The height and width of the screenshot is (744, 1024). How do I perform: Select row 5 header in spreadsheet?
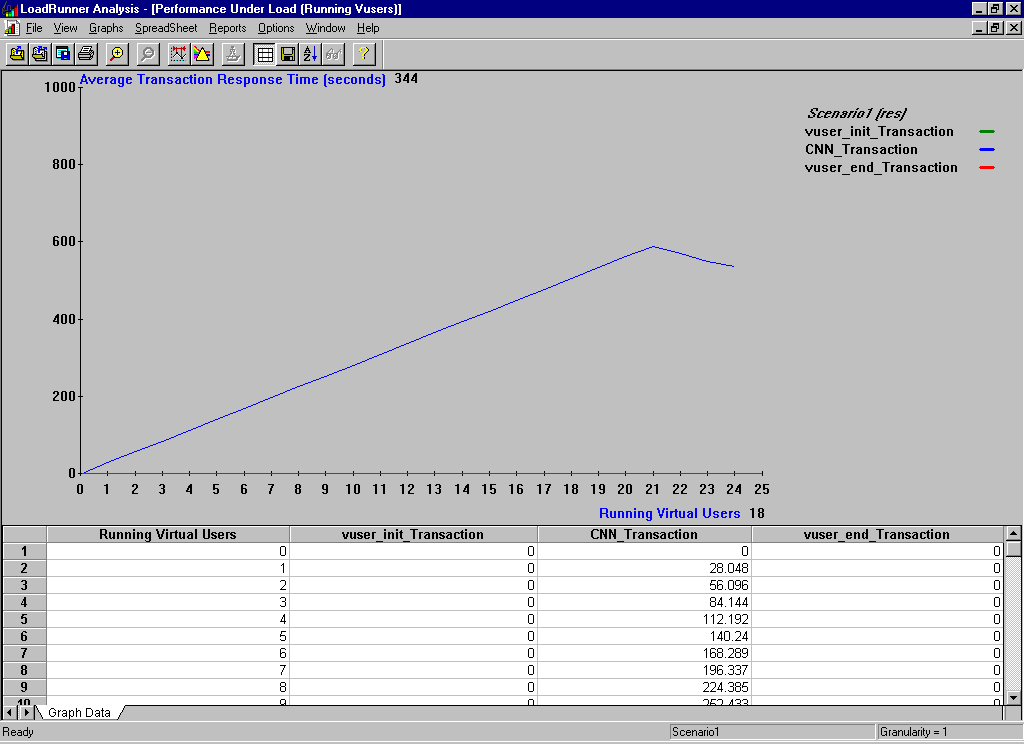[x=25, y=619]
